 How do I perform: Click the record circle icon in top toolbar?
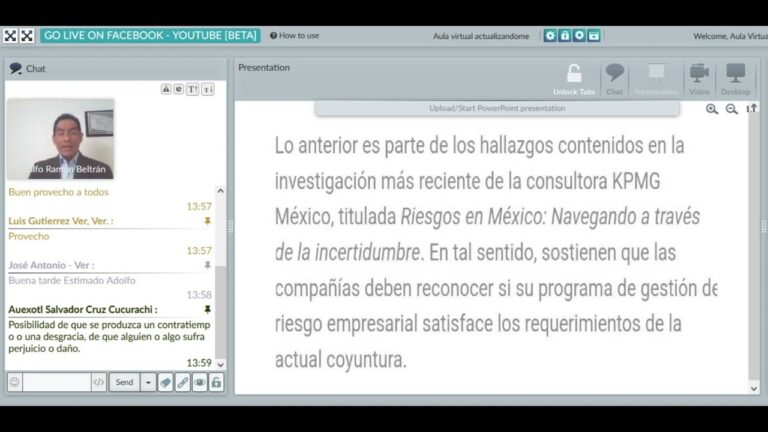(x=579, y=35)
